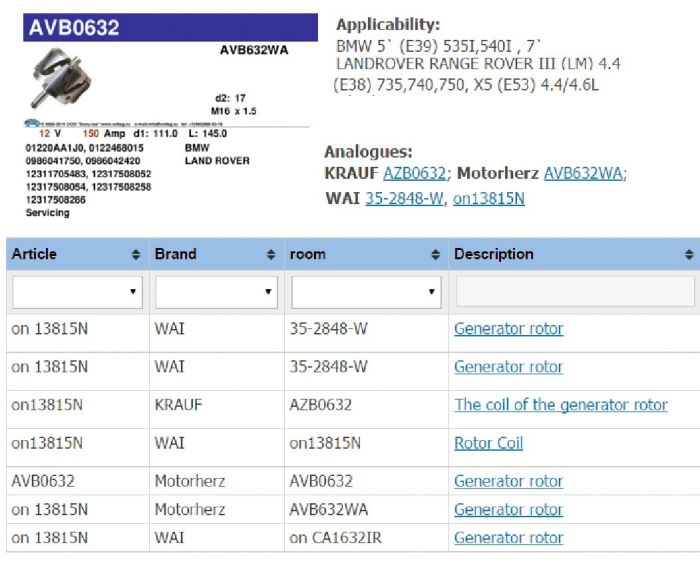Sort table by Brand column arrows
This screenshot has height=581, width=700.
pyautogui.click(x=271, y=255)
